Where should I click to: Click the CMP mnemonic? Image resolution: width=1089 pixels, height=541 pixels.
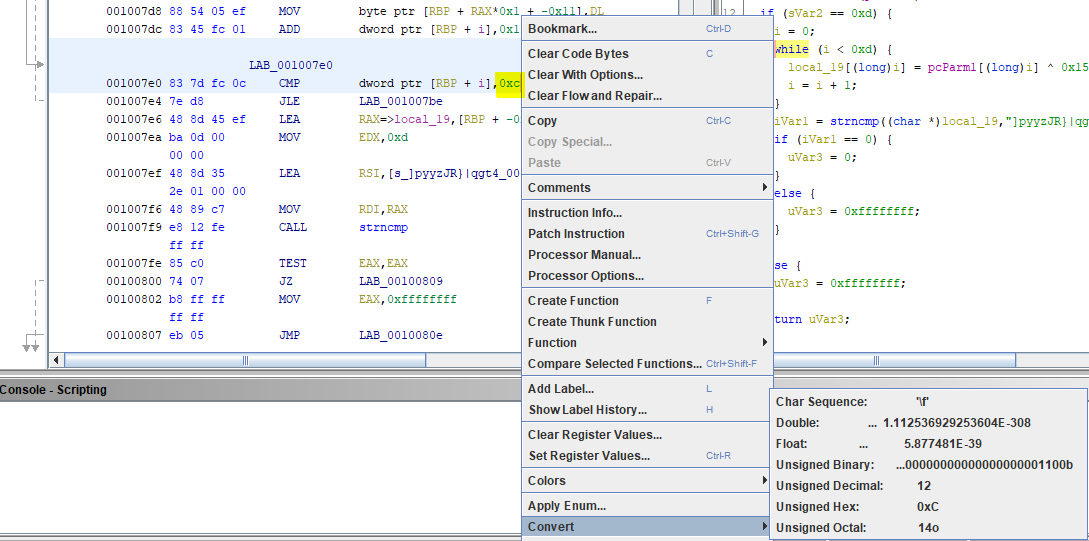289,83
